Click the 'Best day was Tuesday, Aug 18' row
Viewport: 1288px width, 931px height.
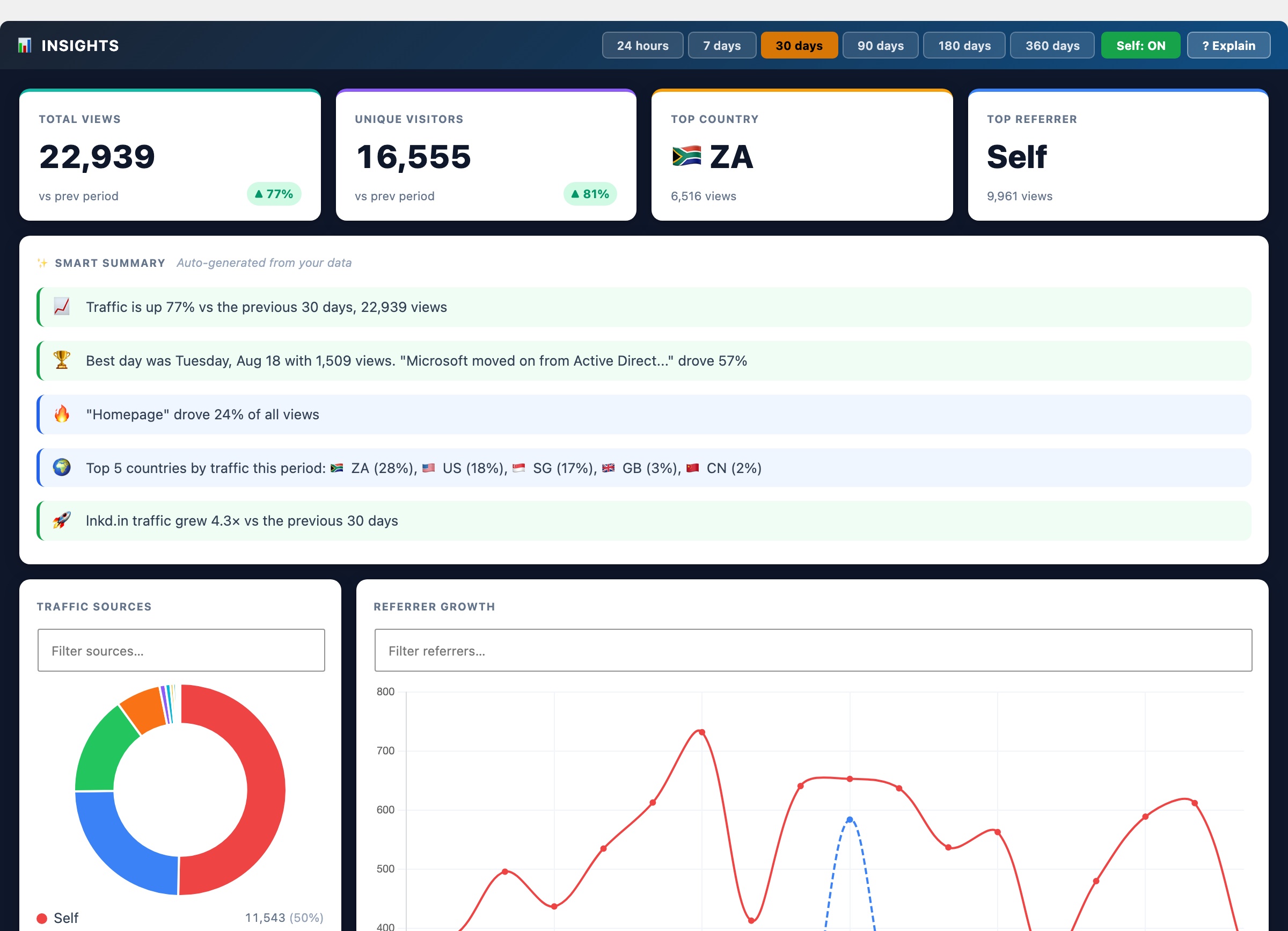643,361
